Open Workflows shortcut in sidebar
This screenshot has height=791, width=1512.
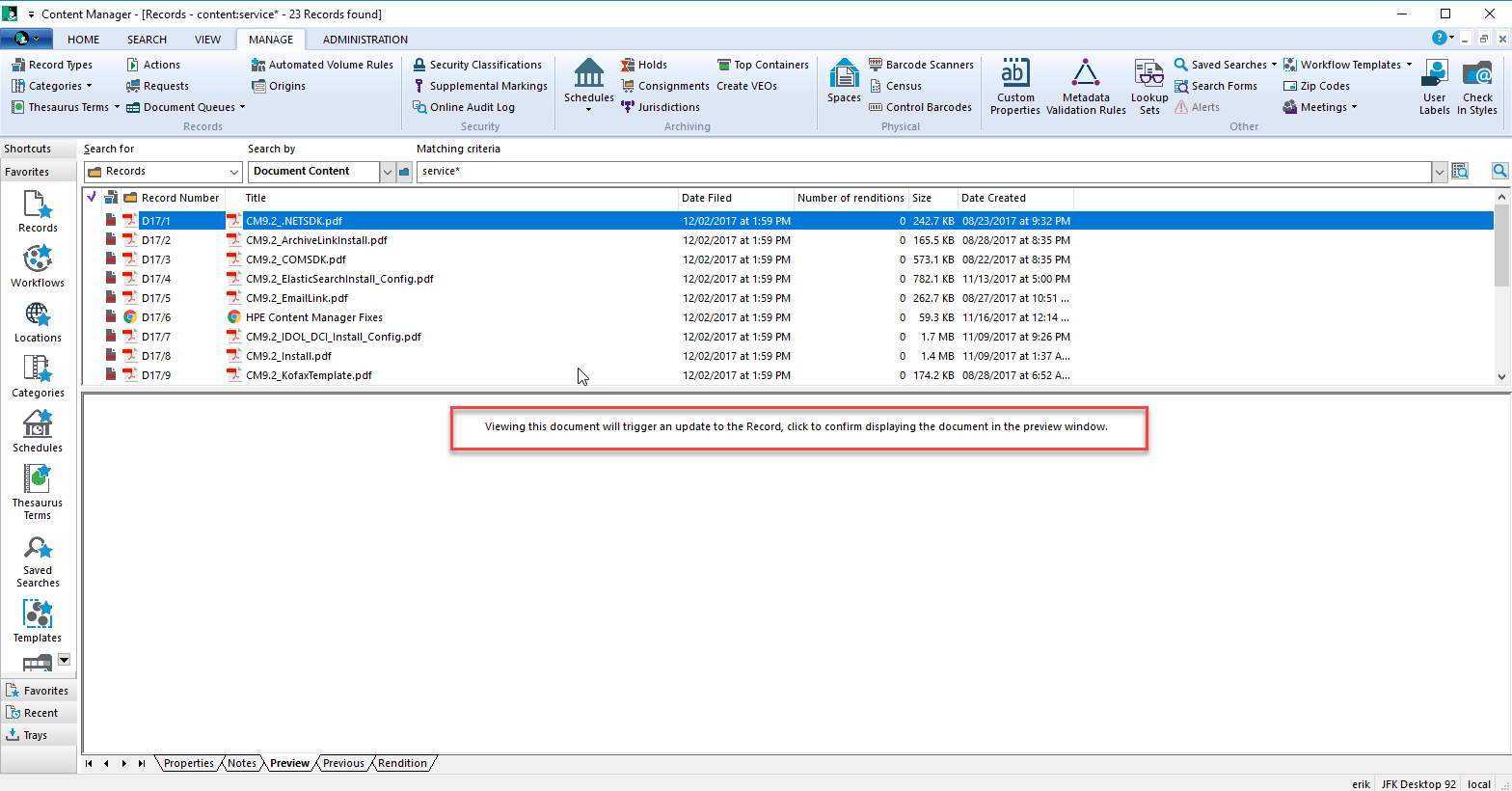coord(38,266)
